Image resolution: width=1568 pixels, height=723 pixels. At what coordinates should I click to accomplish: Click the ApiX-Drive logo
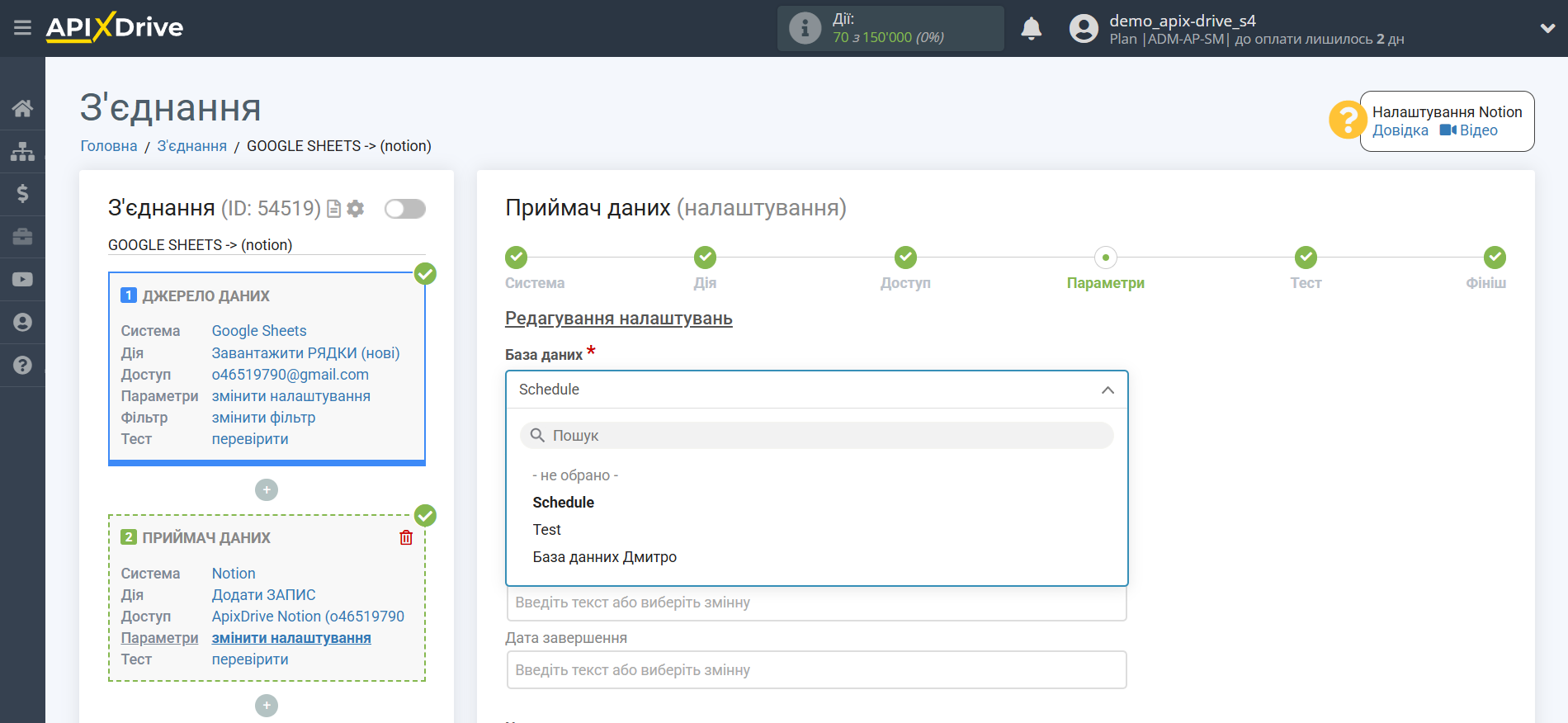pos(115,27)
